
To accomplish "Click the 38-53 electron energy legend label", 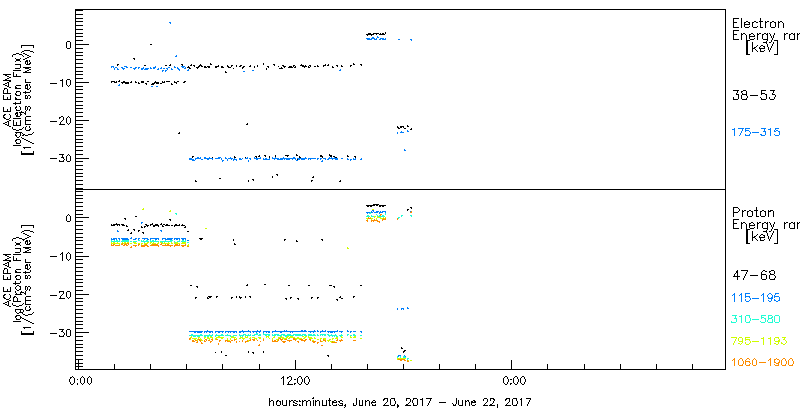I will (754, 96).
